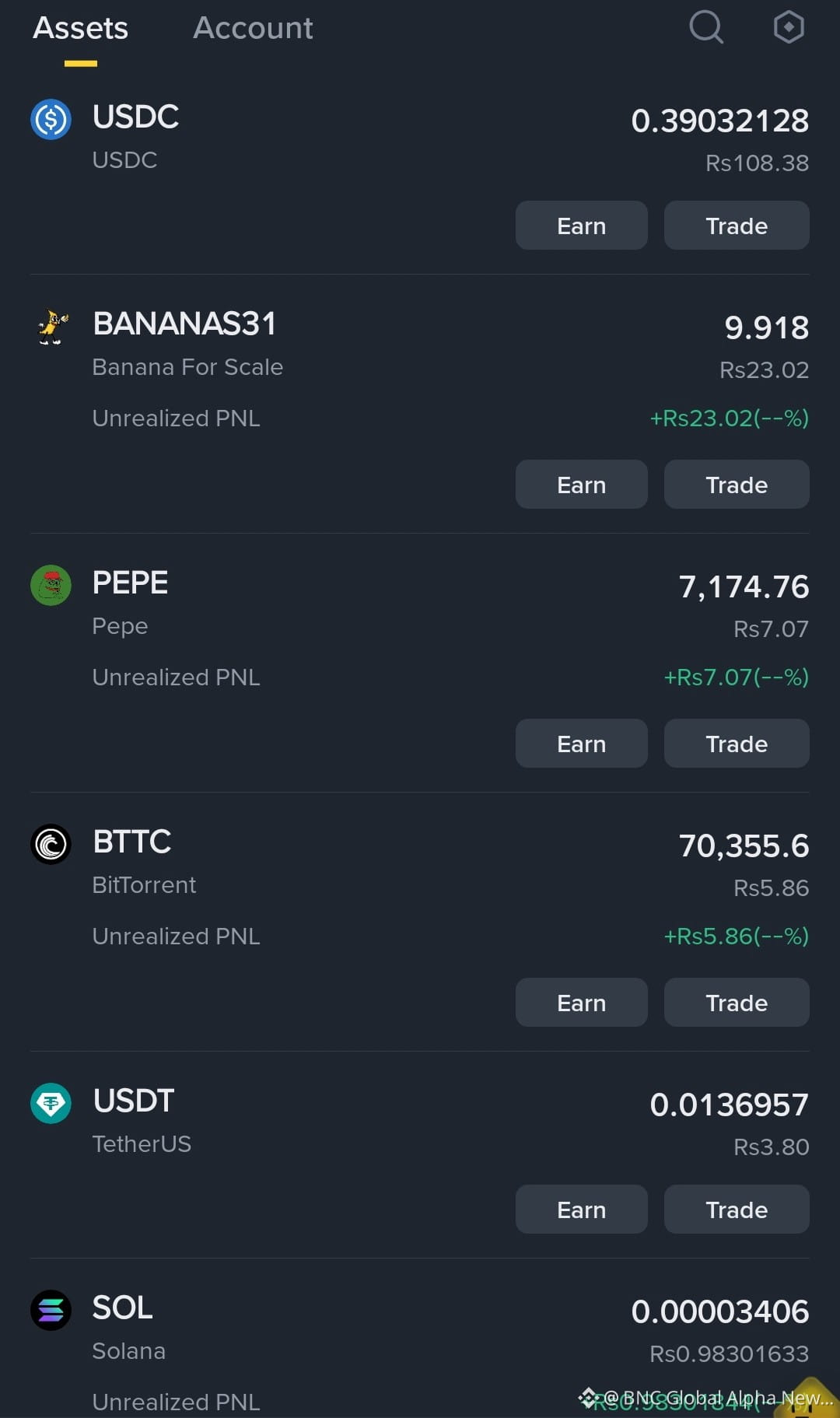Open the BNC Global Alpha watermark

[706, 1398]
